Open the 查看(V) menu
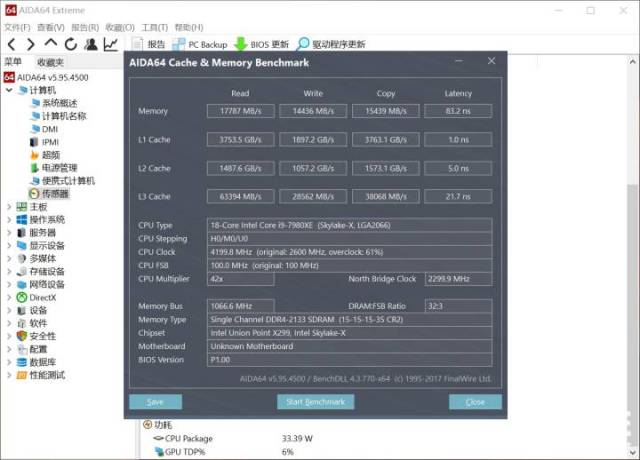Image resolution: width=640 pixels, height=460 pixels. tap(51, 27)
